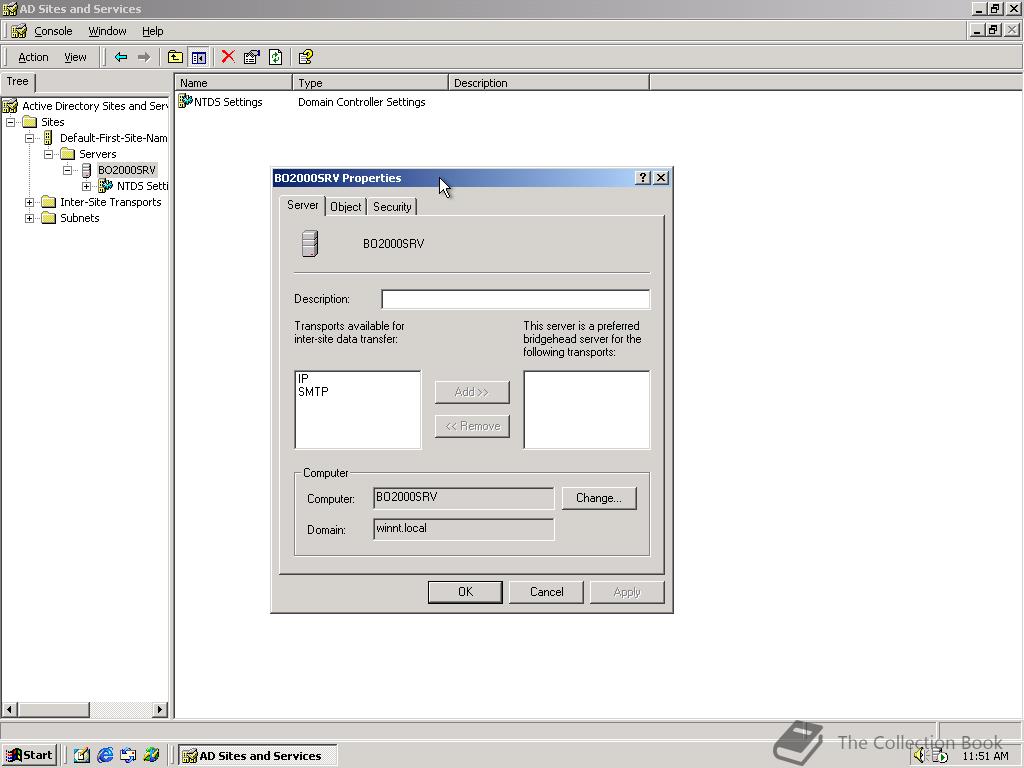1024x768 pixels.
Task: Click tree pane scrollbar left arrow
Action: [x=9, y=709]
